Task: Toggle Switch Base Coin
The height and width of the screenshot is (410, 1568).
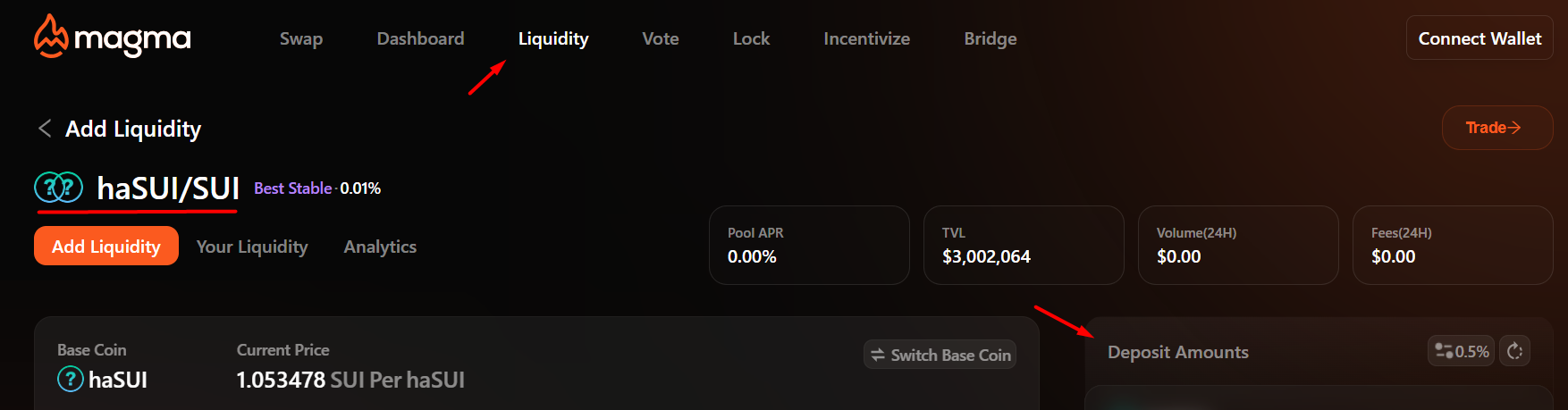Action: point(940,355)
